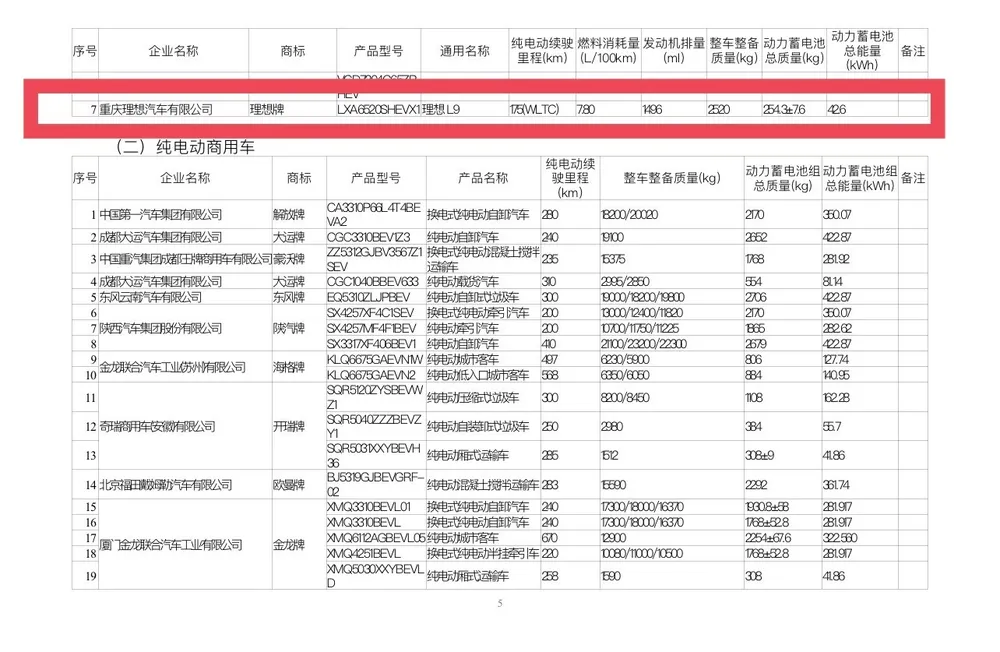Click model code SX4257MF4F1BEV
The width and height of the screenshot is (1000, 652).
(372, 329)
